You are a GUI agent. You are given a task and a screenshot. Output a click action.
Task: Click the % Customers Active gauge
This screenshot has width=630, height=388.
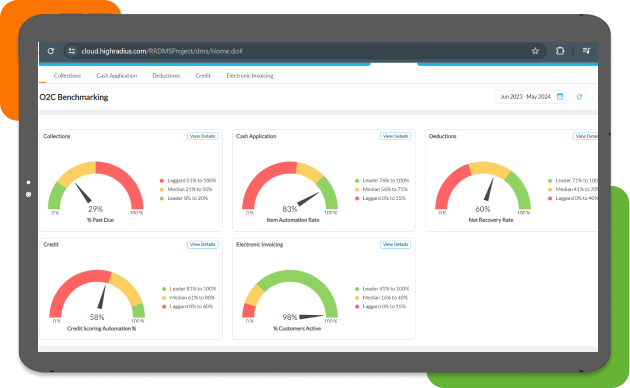(x=290, y=294)
